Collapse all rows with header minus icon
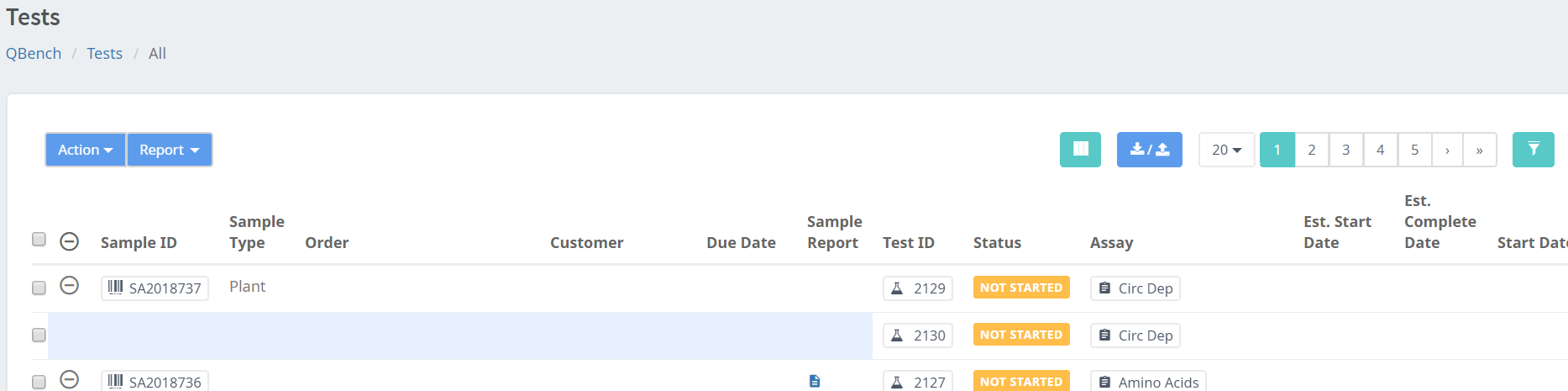Screen dimensions: 1568x391 pyautogui.click(x=70, y=241)
